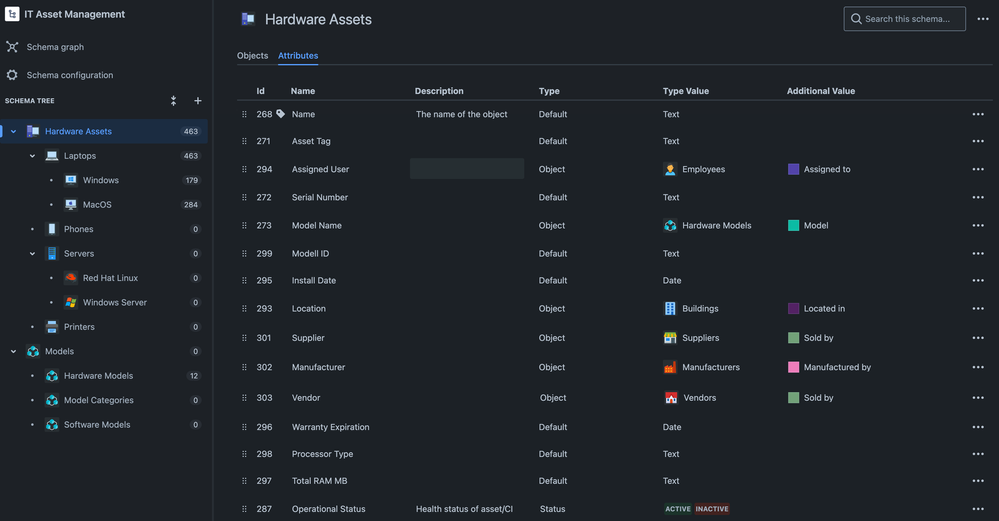999x521 pixels.
Task: Focus the Search this schema field
Action: (x=904, y=19)
